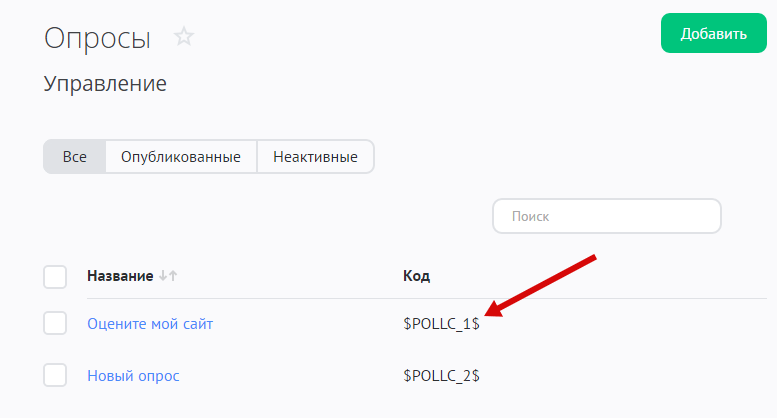Viewport: 777px width, 418px height.
Task: Click the Управление subtitle
Action: tap(105, 85)
